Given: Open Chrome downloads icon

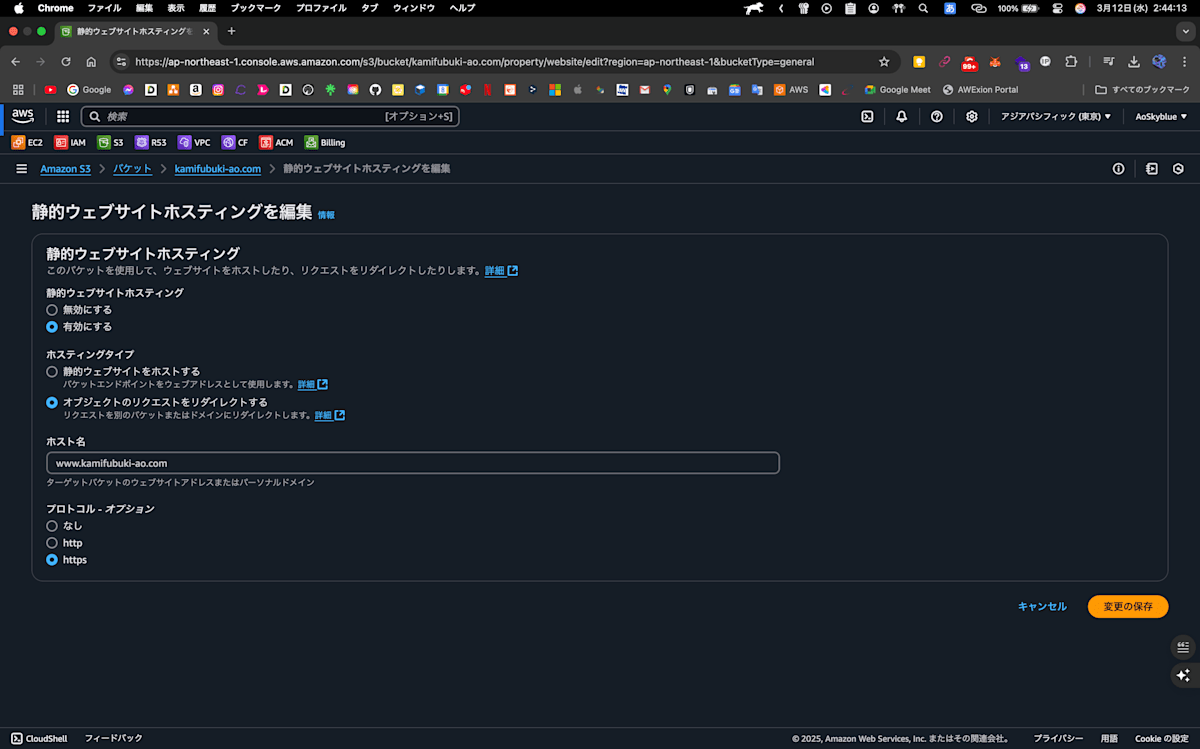Looking at the screenshot, I should (x=1134, y=61).
